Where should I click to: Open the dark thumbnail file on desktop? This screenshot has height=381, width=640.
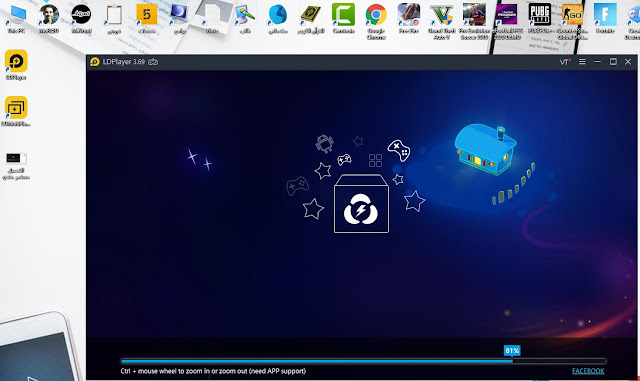[16, 166]
